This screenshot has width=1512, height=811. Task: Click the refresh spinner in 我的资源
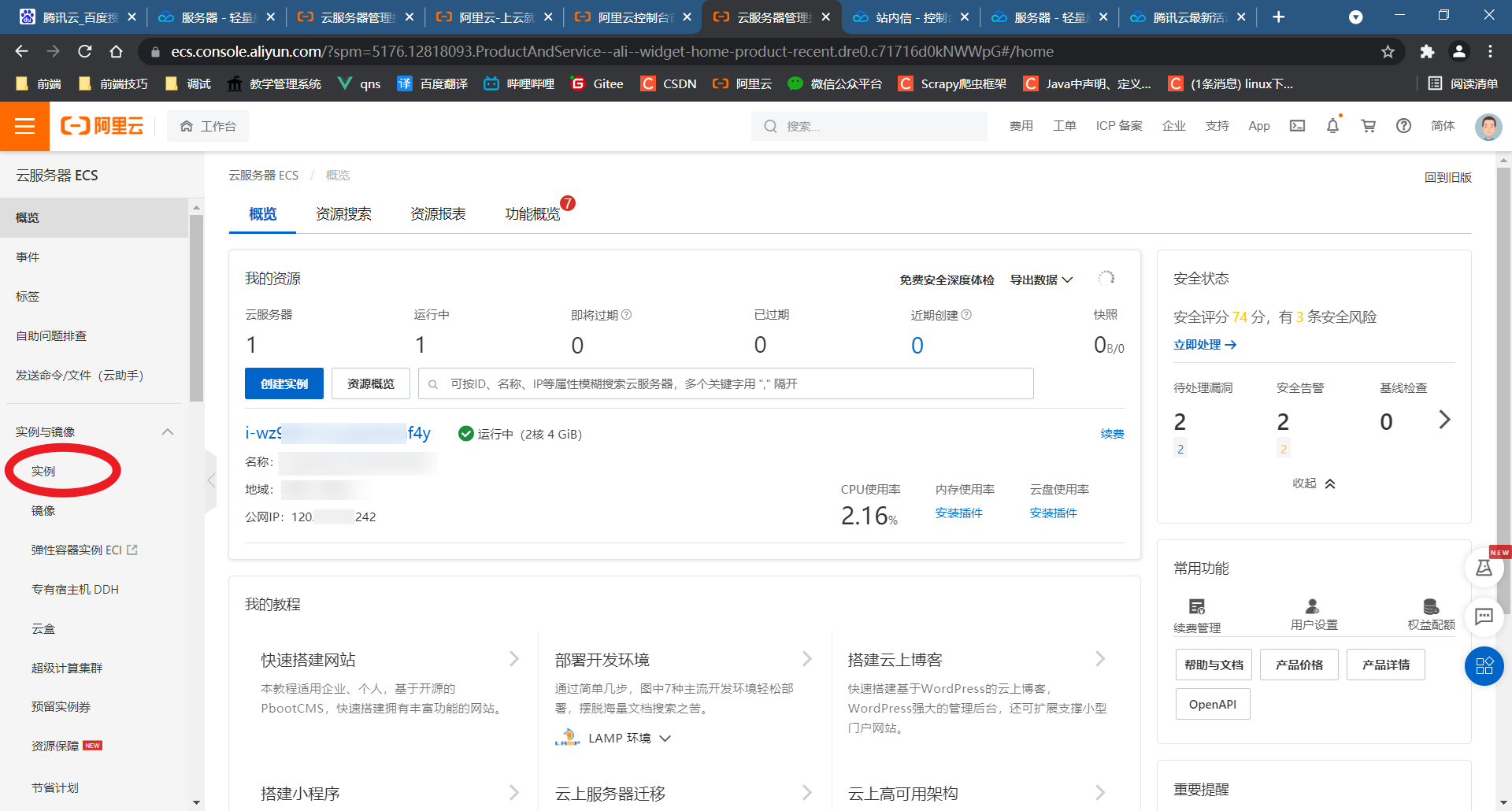click(x=1106, y=278)
